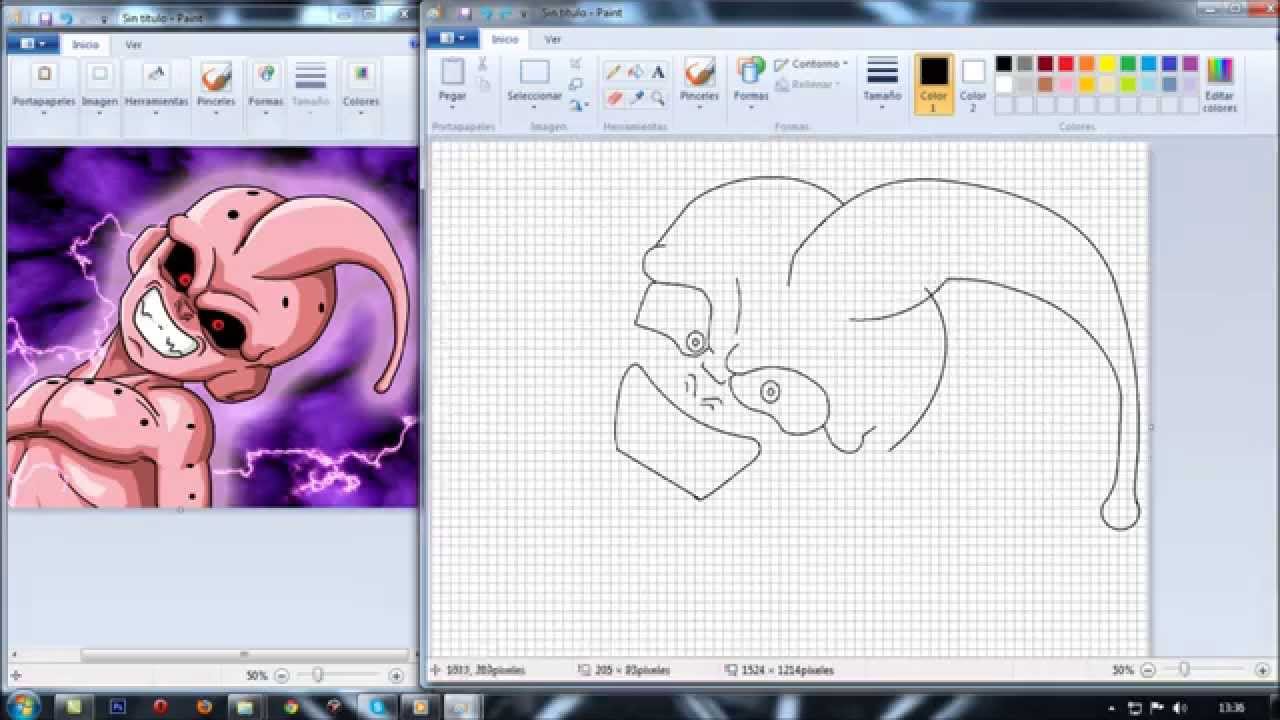Open the blue Paint file menu in drawing window
The height and width of the screenshot is (720, 1280).
[451, 38]
